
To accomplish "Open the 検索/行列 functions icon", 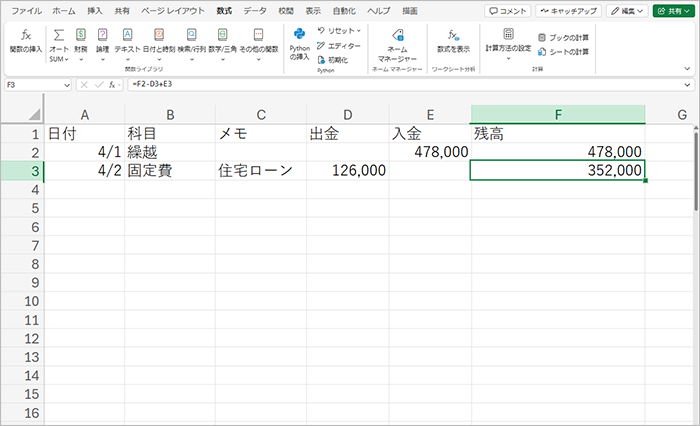I will [x=192, y=35].
